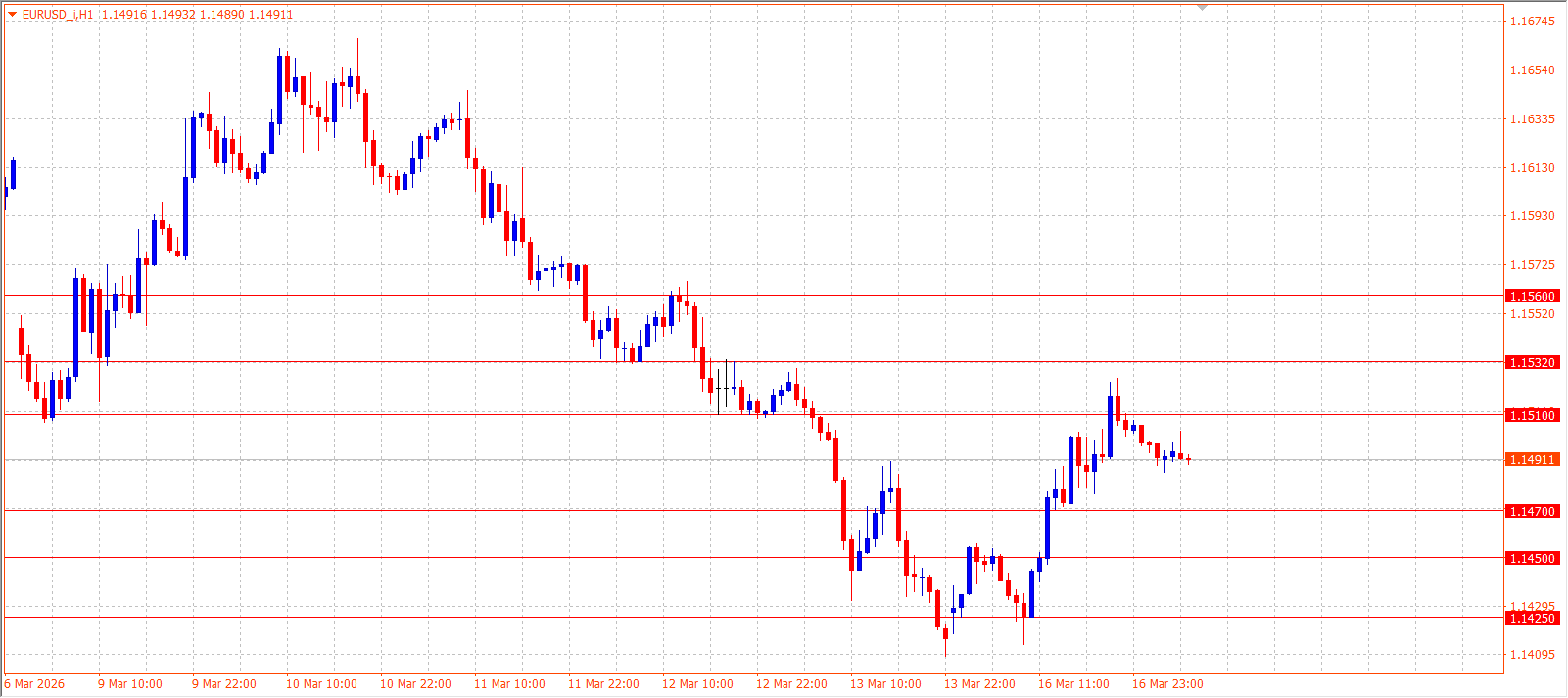Viewport: 1568px width, 698px height.
Task: Click the time axis label 10 Mar 22:00
Action: tap(415, 684)
